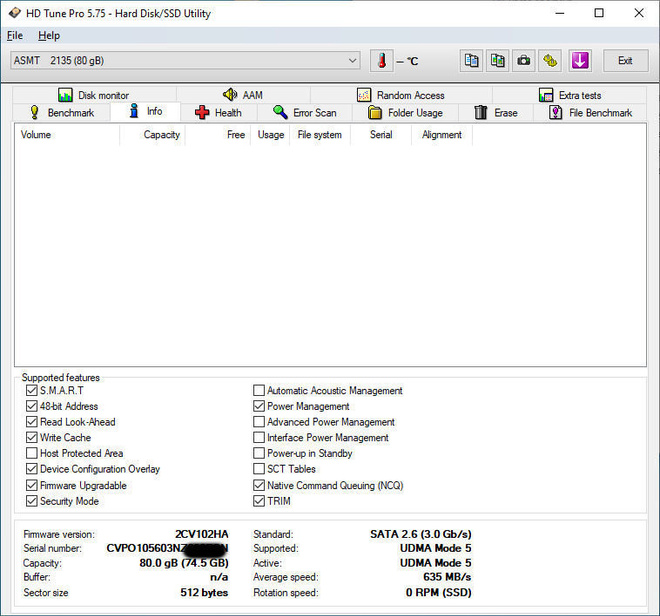
Task: Copy info to clipboard icon
Action: pos(471,61)
